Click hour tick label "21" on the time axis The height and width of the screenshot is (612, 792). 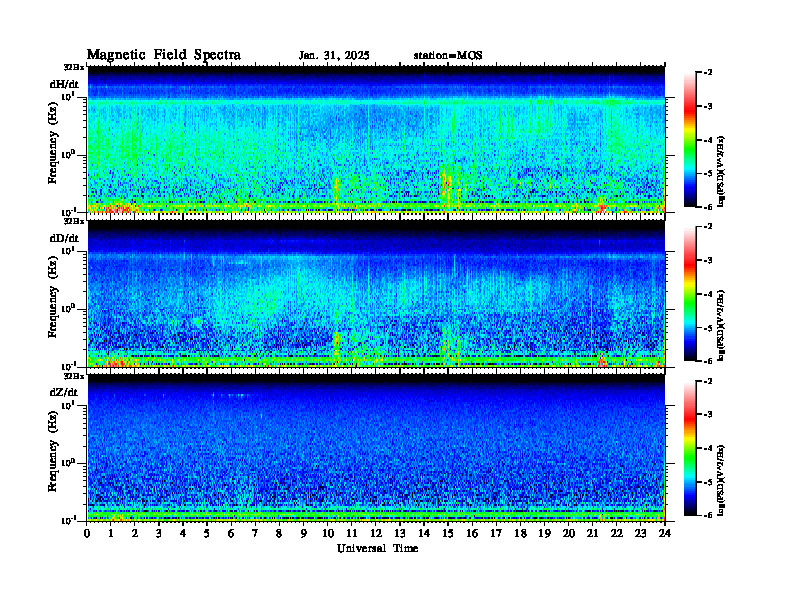tap(592, 534)
